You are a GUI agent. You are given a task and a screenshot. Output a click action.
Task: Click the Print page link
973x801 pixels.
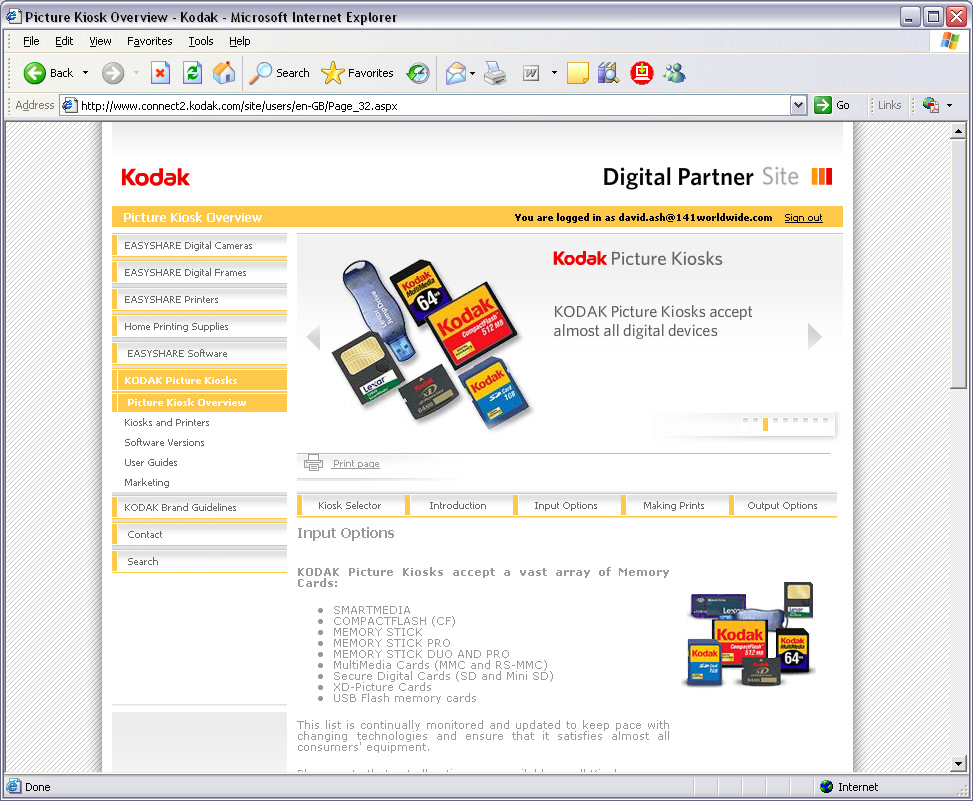tap(356, 463)
